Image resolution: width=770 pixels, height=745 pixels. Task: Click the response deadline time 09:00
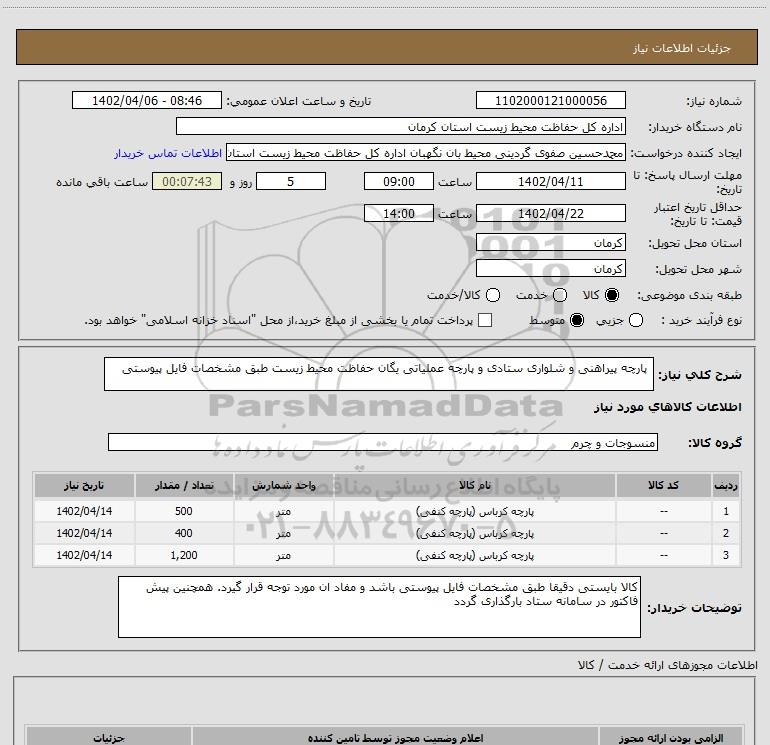pyautogui.click(x=399, y=181)
